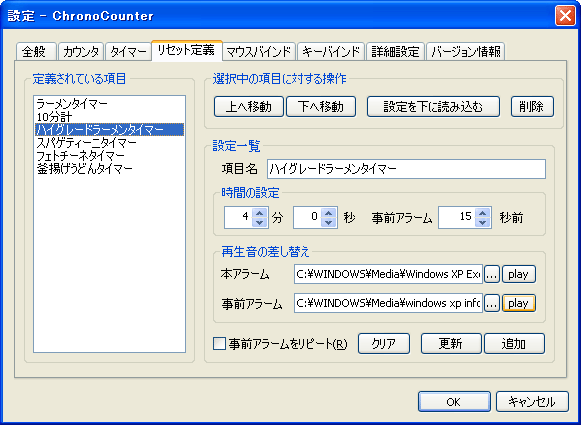This screenshot has height=425, width=581.
Task: Click the 下へ移動 button
Action: click(x=321, y=107)
